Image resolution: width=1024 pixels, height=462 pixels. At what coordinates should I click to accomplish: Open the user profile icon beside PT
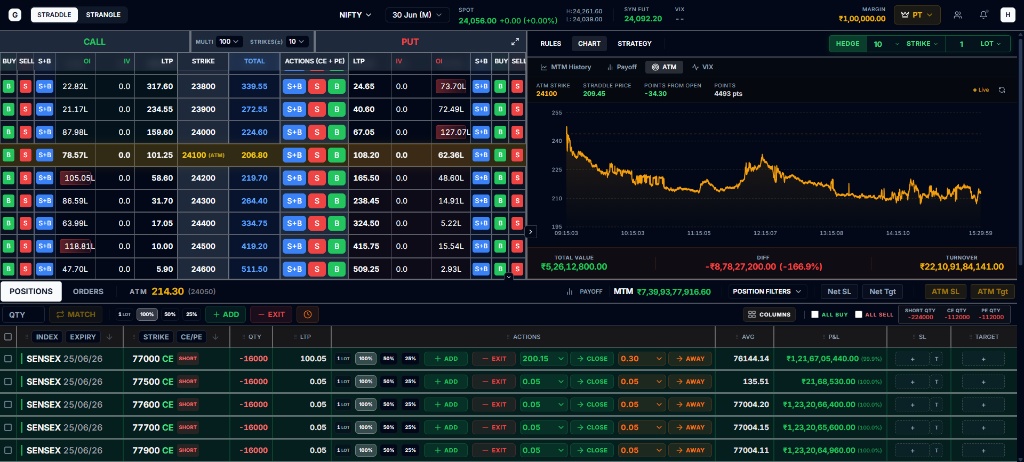tap(957, 14)
